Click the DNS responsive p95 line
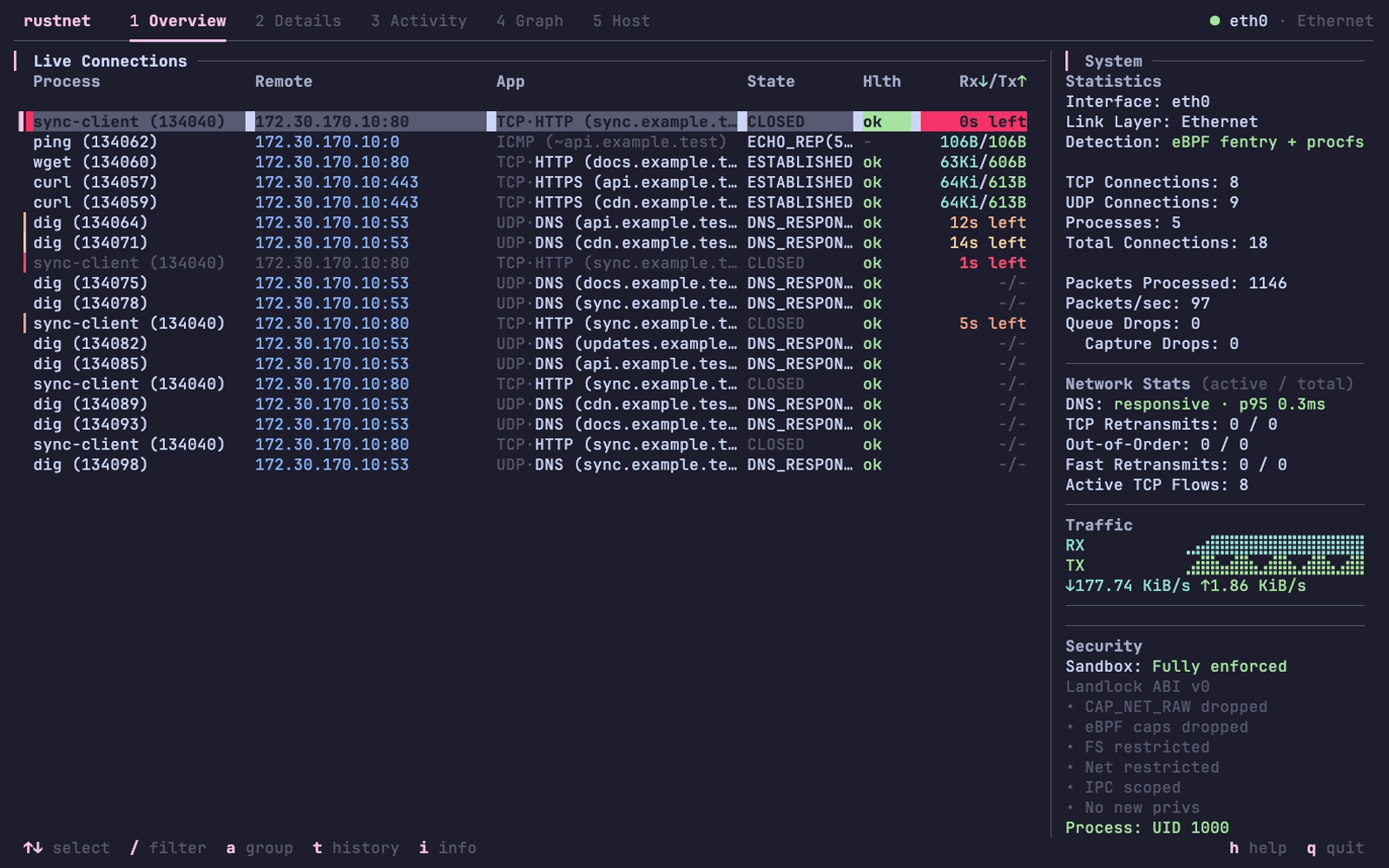The height and width of the screenshot is (868, 1389). (1195, 404)
